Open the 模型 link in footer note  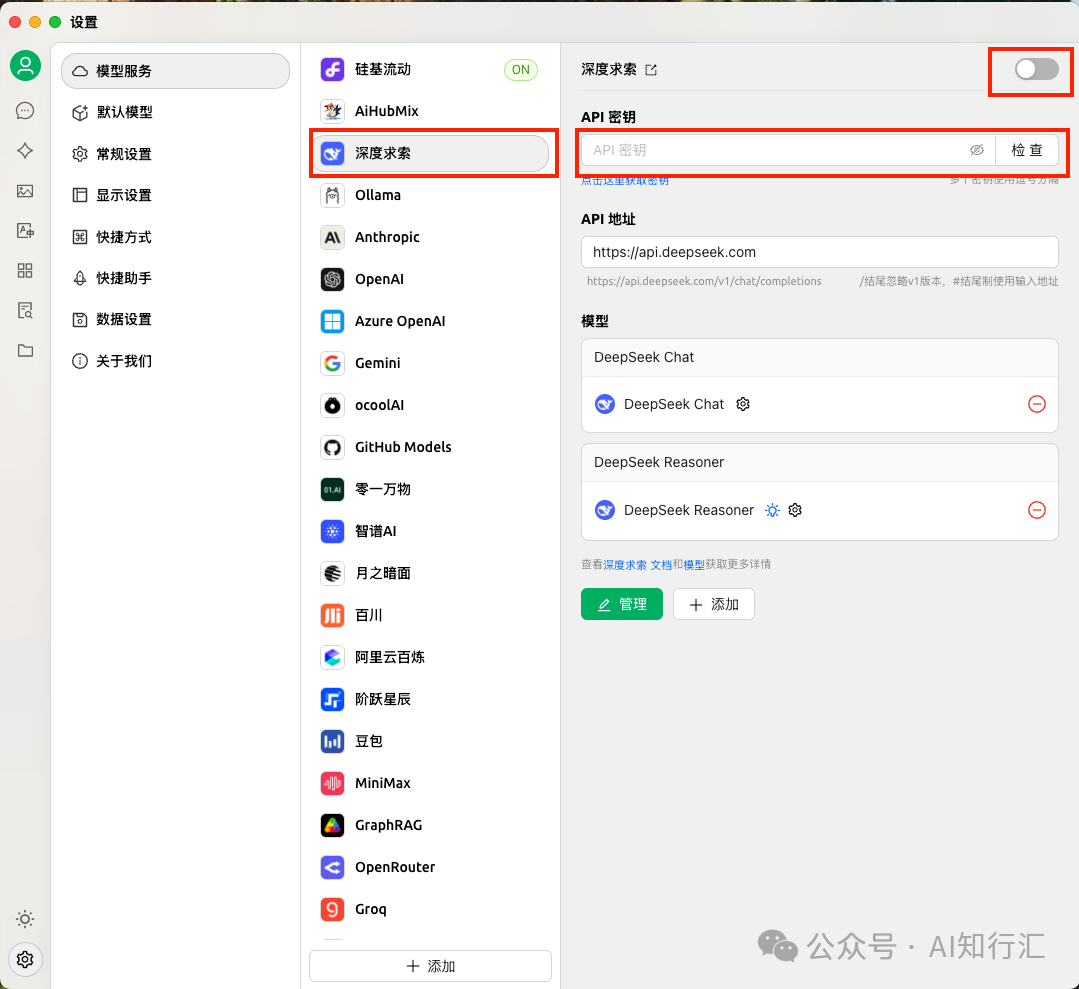click(694, 565)
